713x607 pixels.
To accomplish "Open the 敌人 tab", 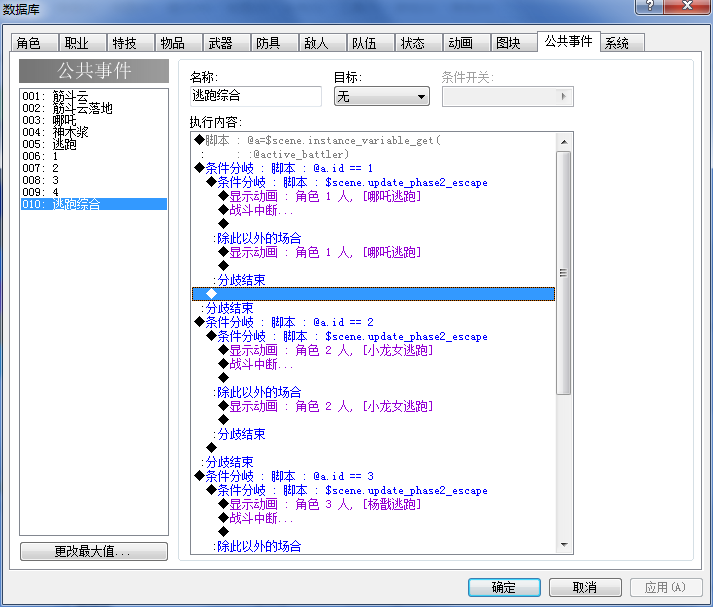I will coord(323,43).
